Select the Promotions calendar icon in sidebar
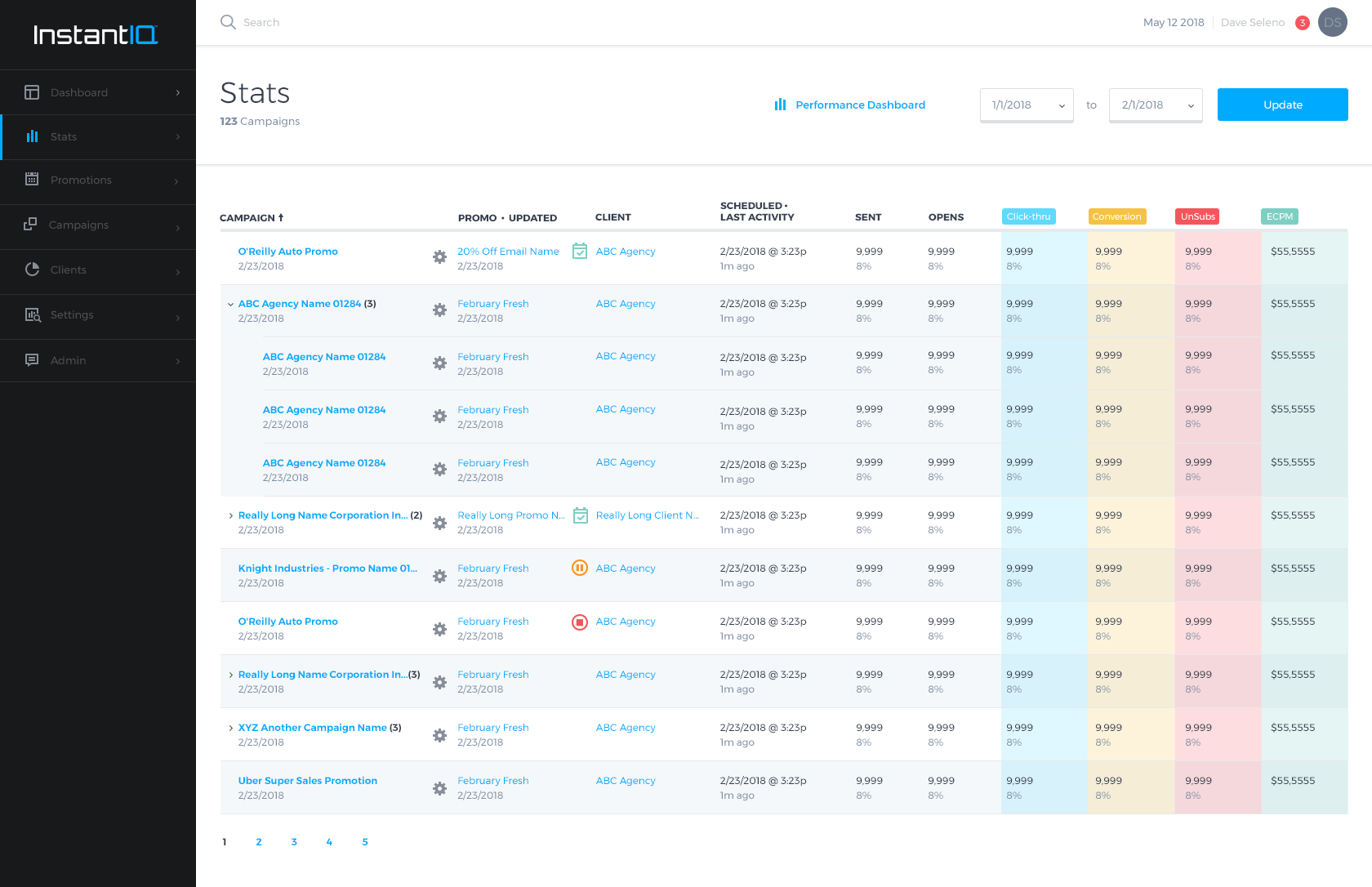The height and width of the screenshot is (887, 1372). pyautogui.click(x=32, y=180)
